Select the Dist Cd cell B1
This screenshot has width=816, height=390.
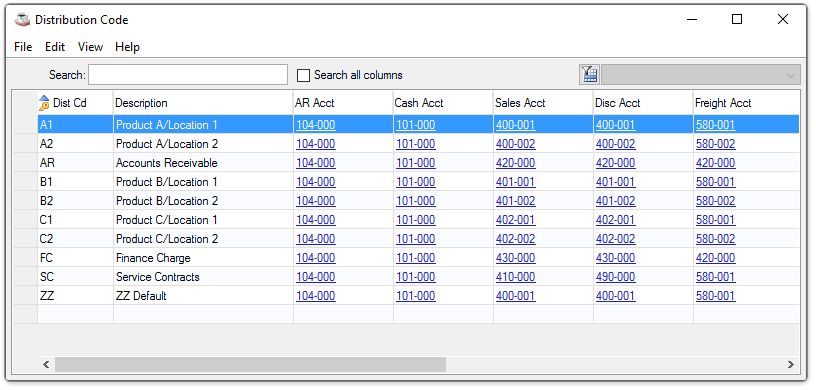[75, 182]
